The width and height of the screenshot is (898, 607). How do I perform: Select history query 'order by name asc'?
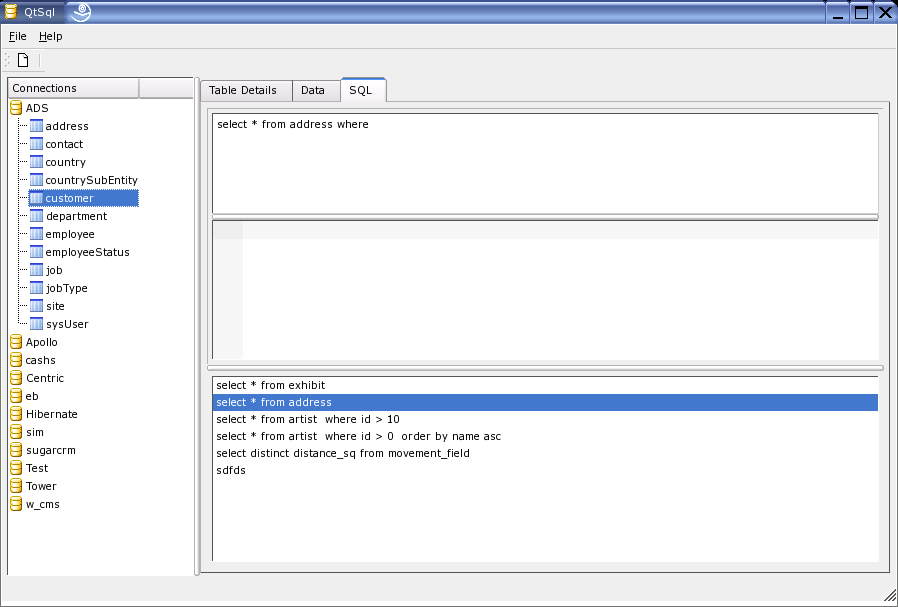545,436
